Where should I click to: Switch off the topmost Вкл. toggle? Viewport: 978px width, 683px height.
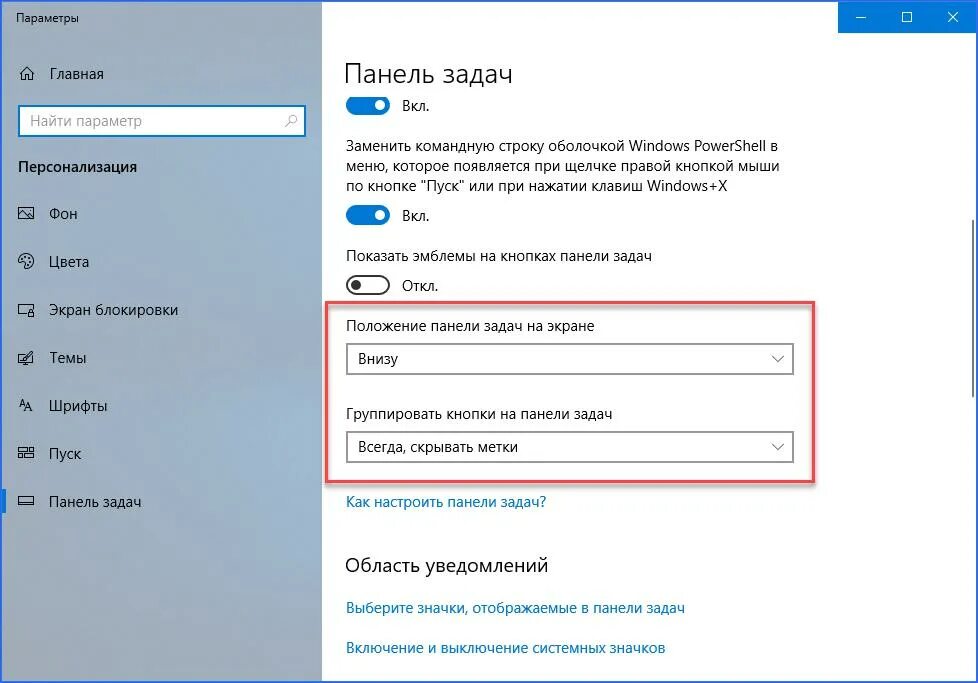tap(368, 105)
